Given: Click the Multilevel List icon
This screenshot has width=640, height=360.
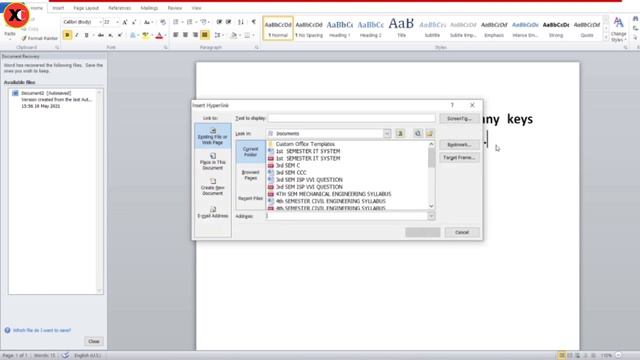Looking at the screenshot, I should (x=203, y=22).
